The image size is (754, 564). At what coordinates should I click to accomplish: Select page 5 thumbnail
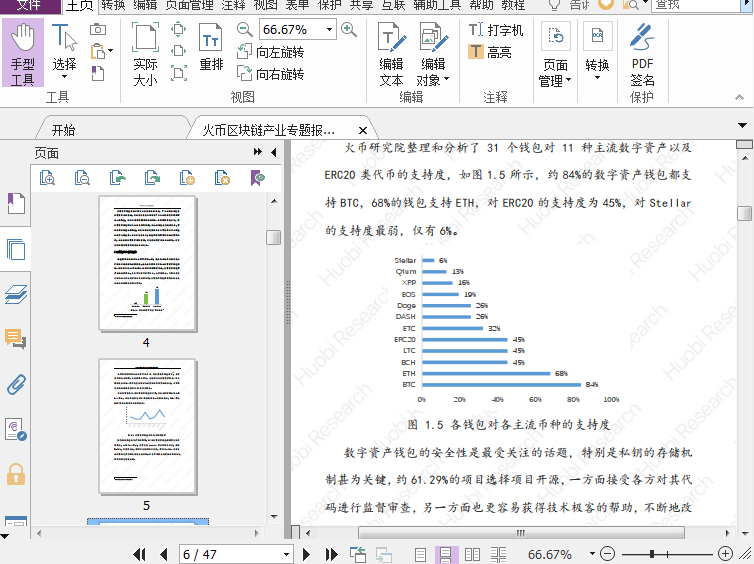[148, 426]
